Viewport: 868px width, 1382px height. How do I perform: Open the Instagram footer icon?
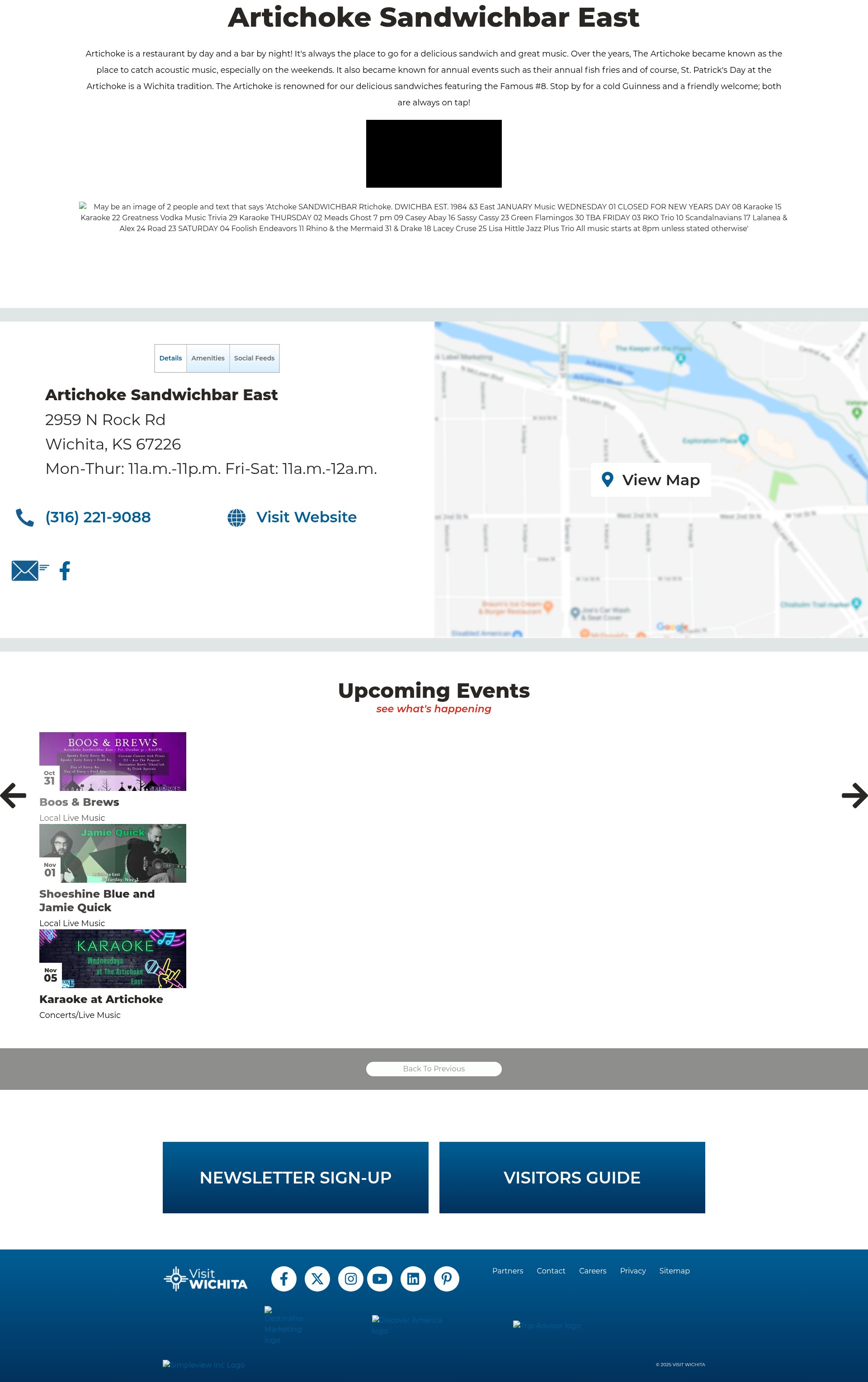(x=351, y=1279)
